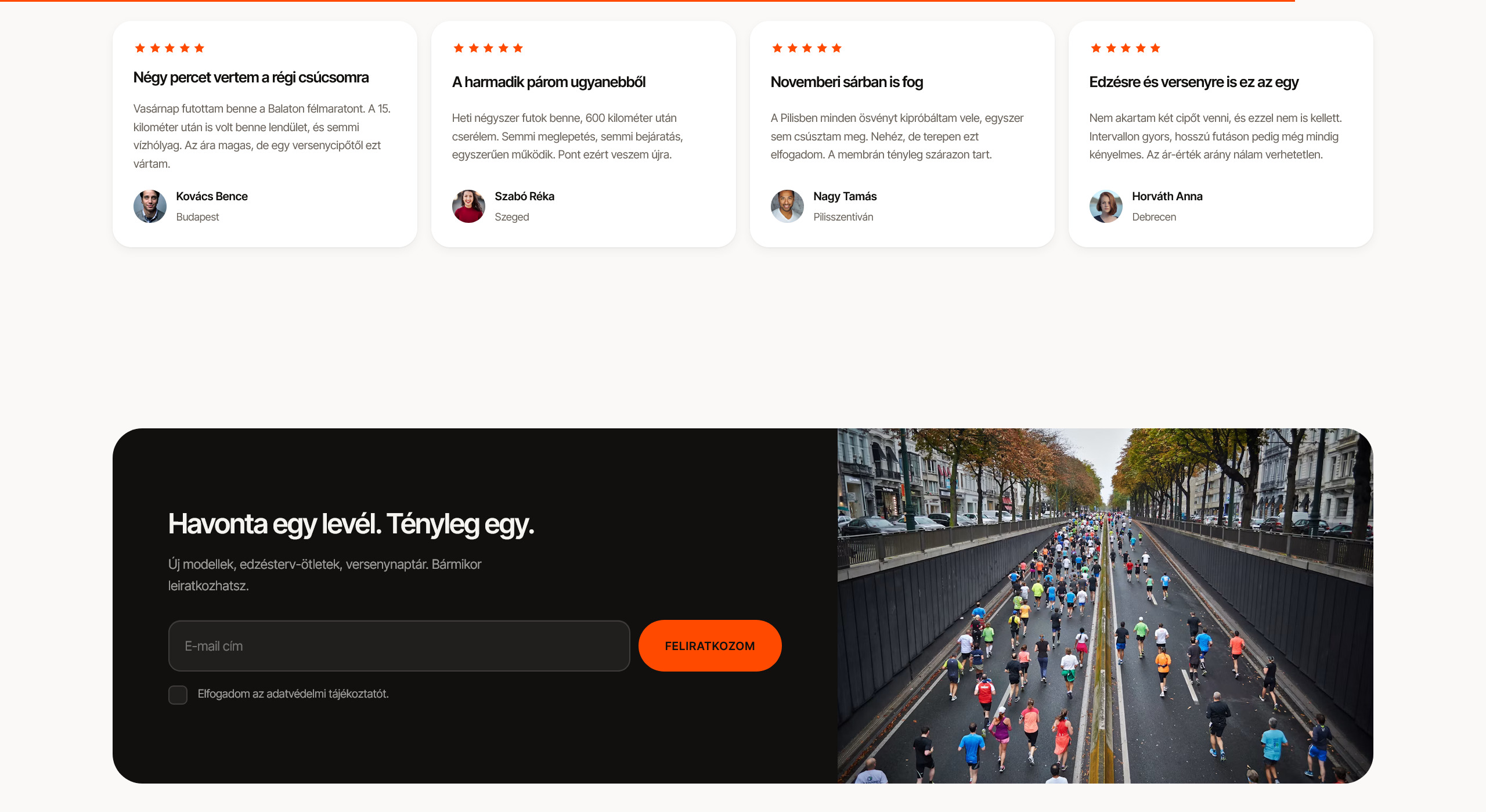Open the review 'A harmadik párom ugyanebből'
This screenshot has width=1486, height=812.
point(549,82)
